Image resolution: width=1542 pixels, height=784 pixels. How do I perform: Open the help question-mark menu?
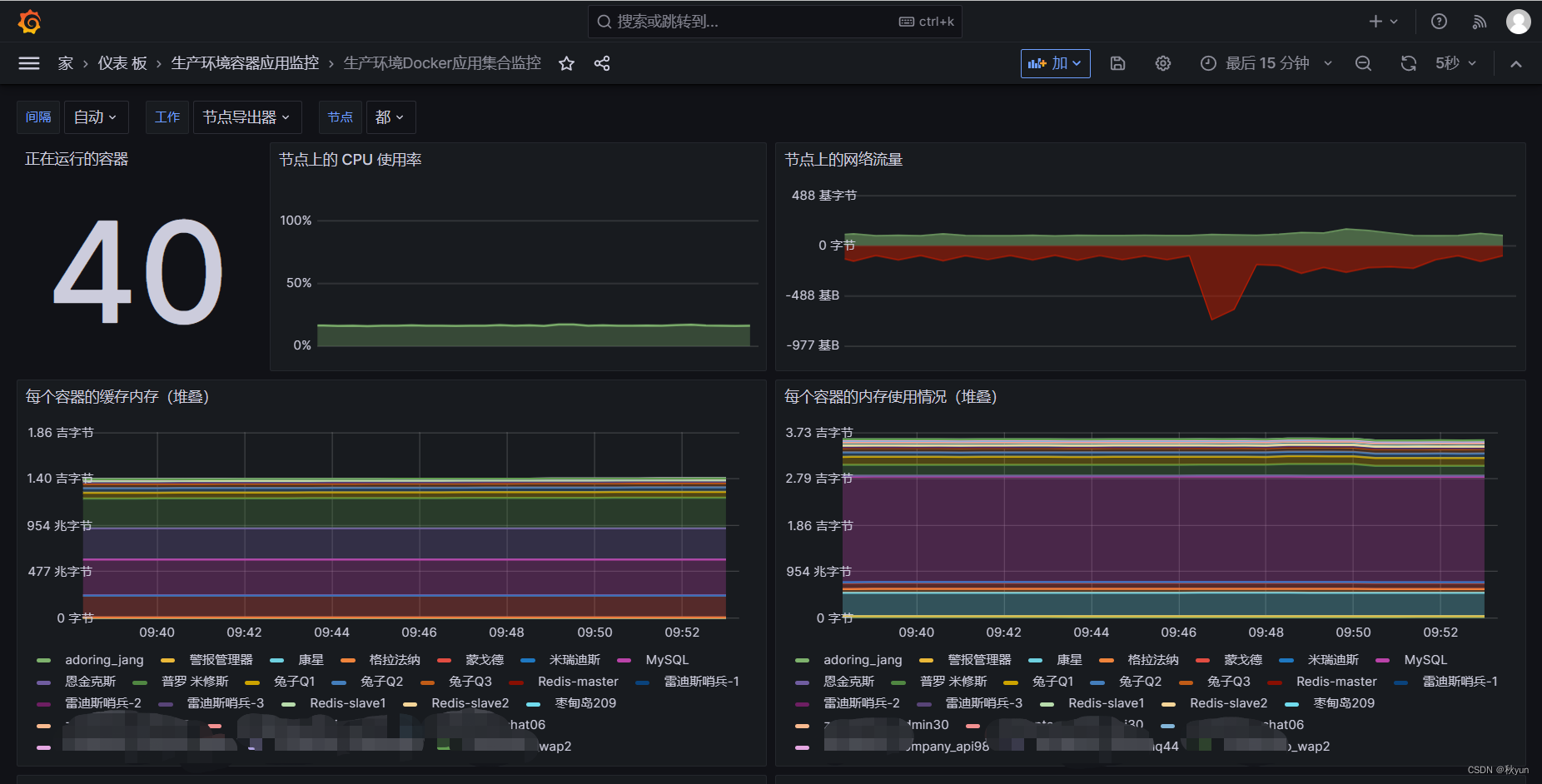tap(1439, 22)
